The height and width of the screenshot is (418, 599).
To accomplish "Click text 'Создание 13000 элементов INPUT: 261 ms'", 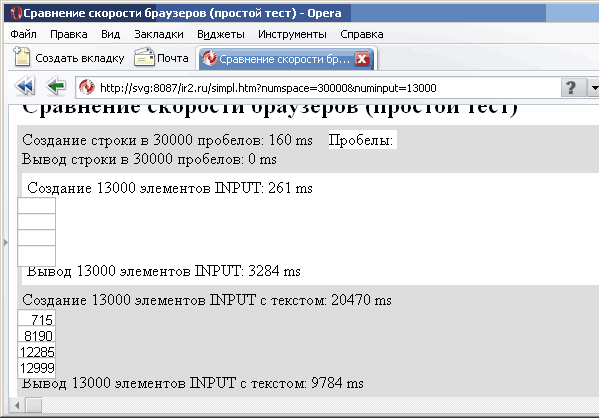I will tap(170, 188).
